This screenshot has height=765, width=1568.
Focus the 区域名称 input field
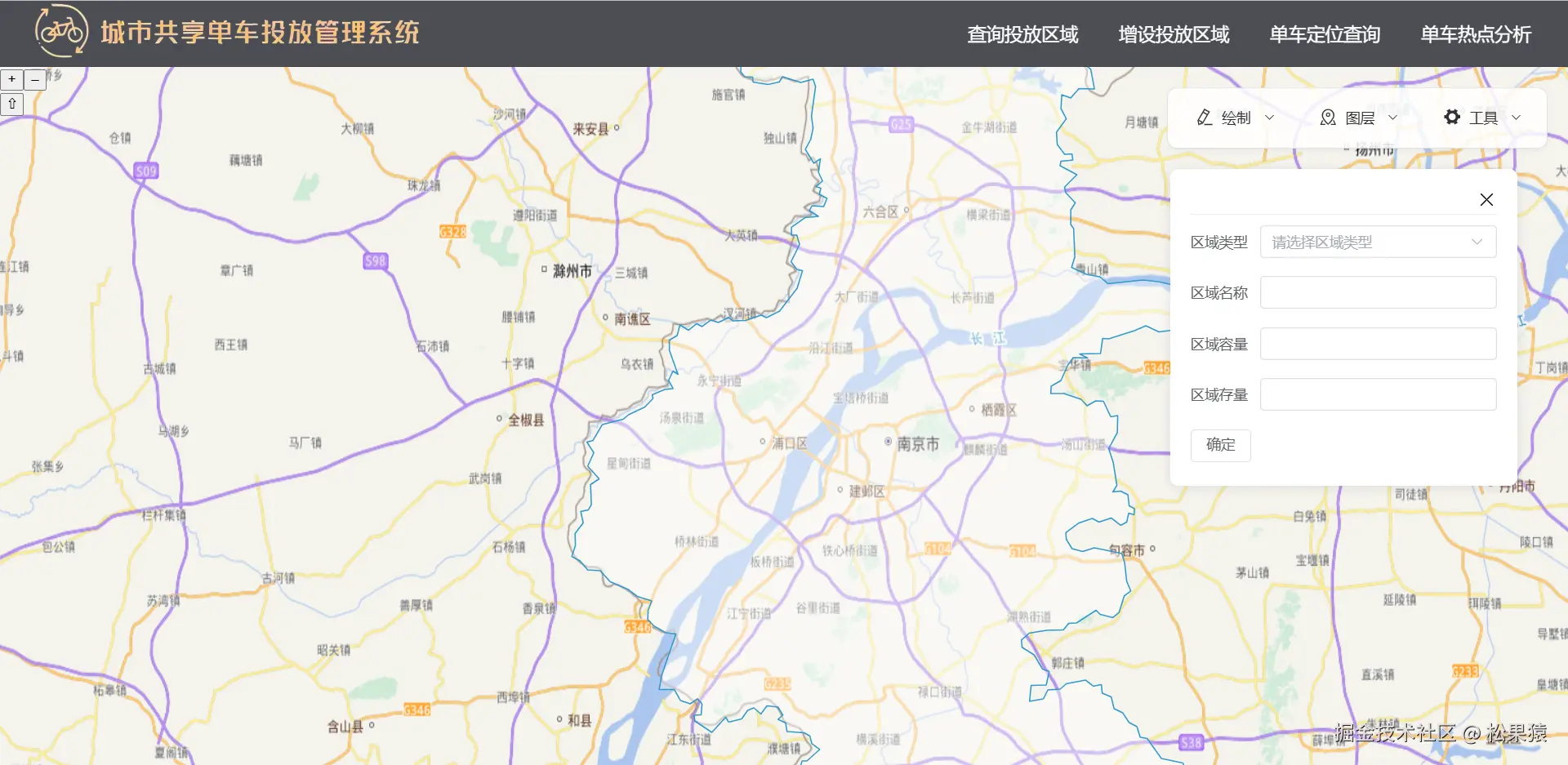point(1378,292)
